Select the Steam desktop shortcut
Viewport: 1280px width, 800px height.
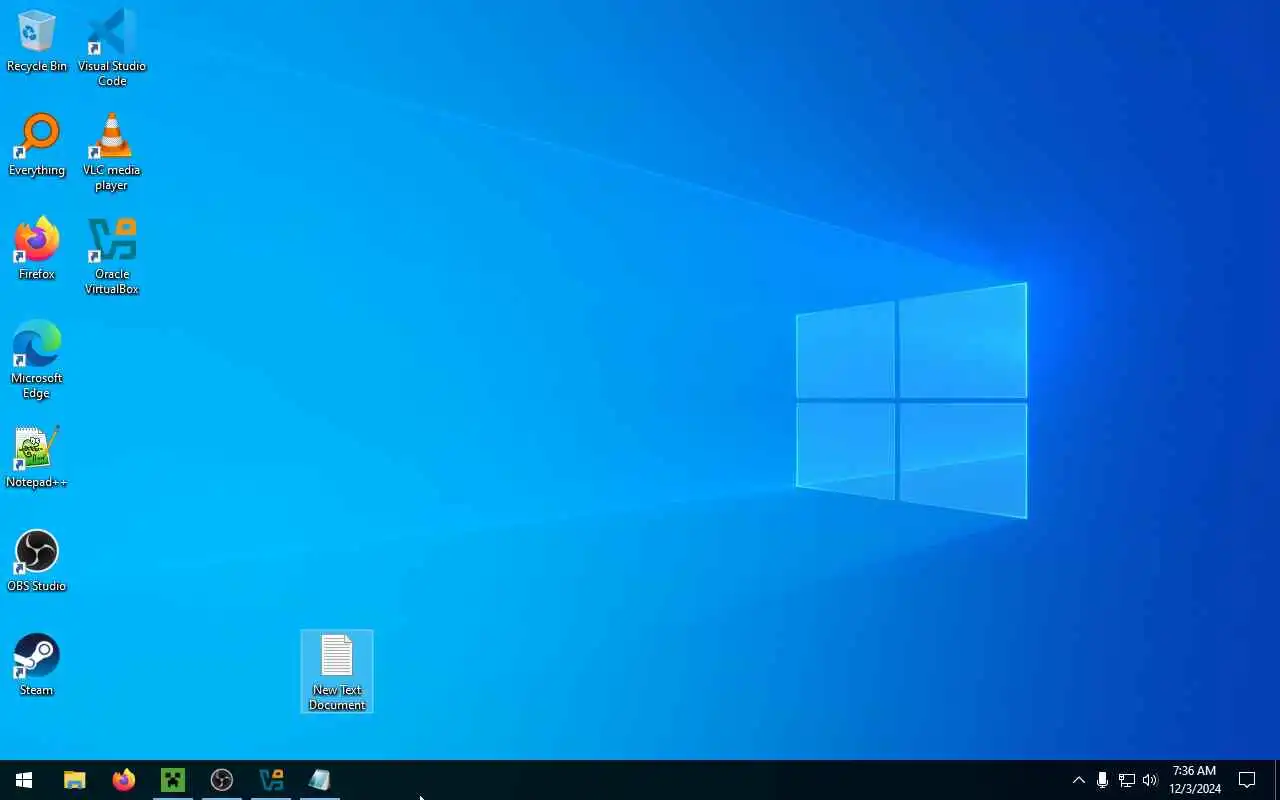click(x=37, y=665)
